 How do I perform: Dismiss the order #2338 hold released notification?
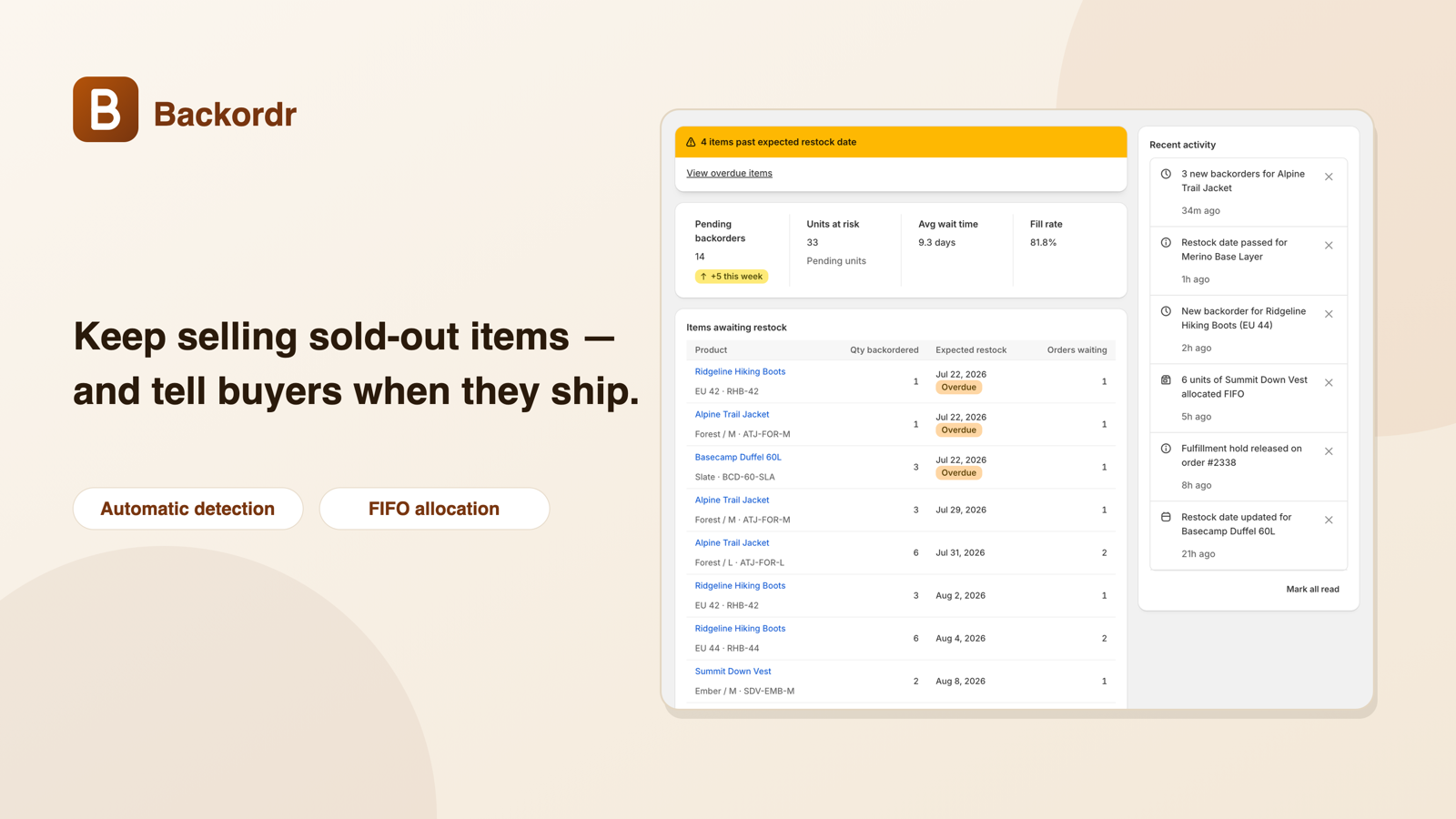click(x=1329, y=451)
